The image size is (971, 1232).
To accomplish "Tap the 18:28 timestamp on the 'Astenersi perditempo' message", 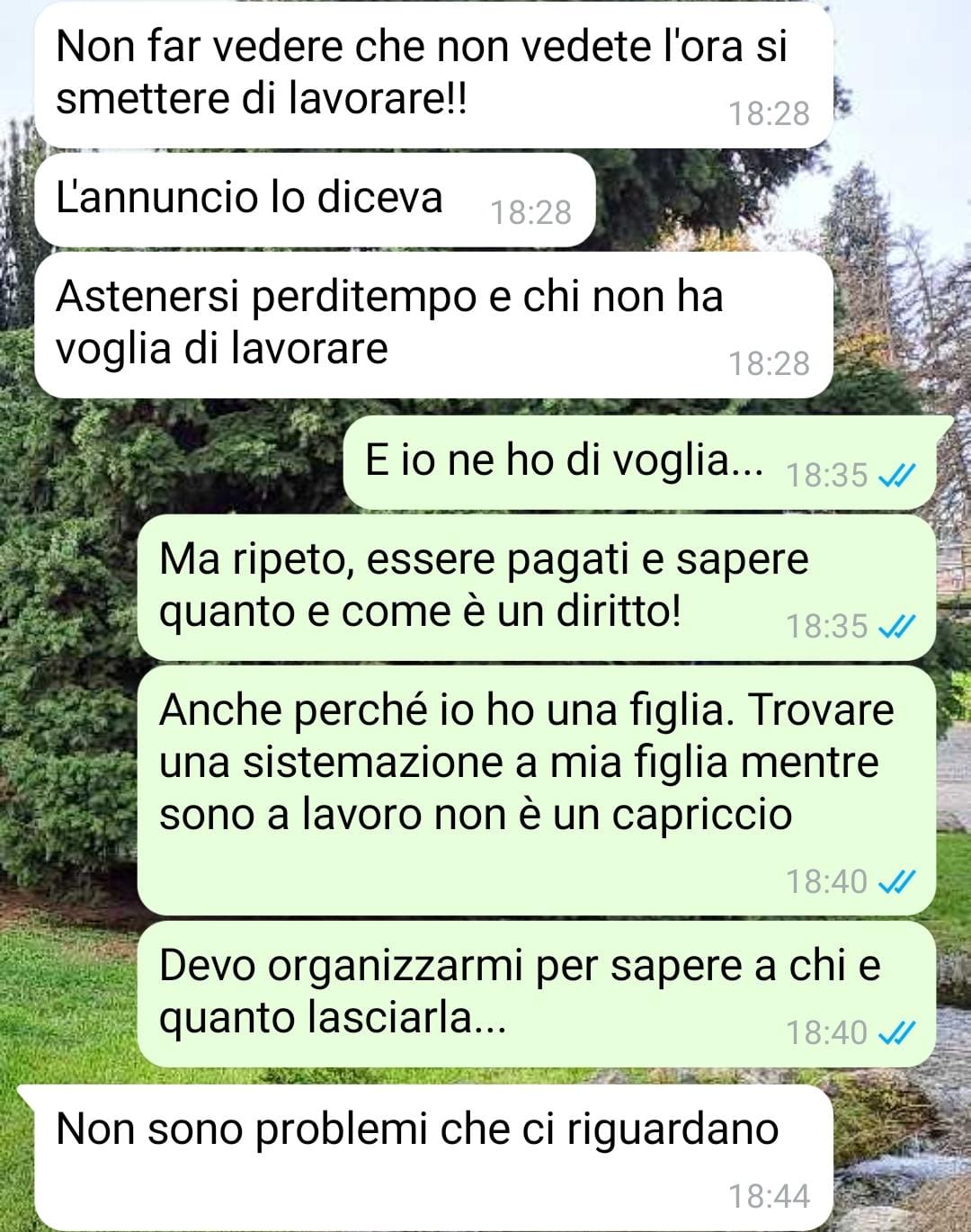I will click(x=769, y=363).
